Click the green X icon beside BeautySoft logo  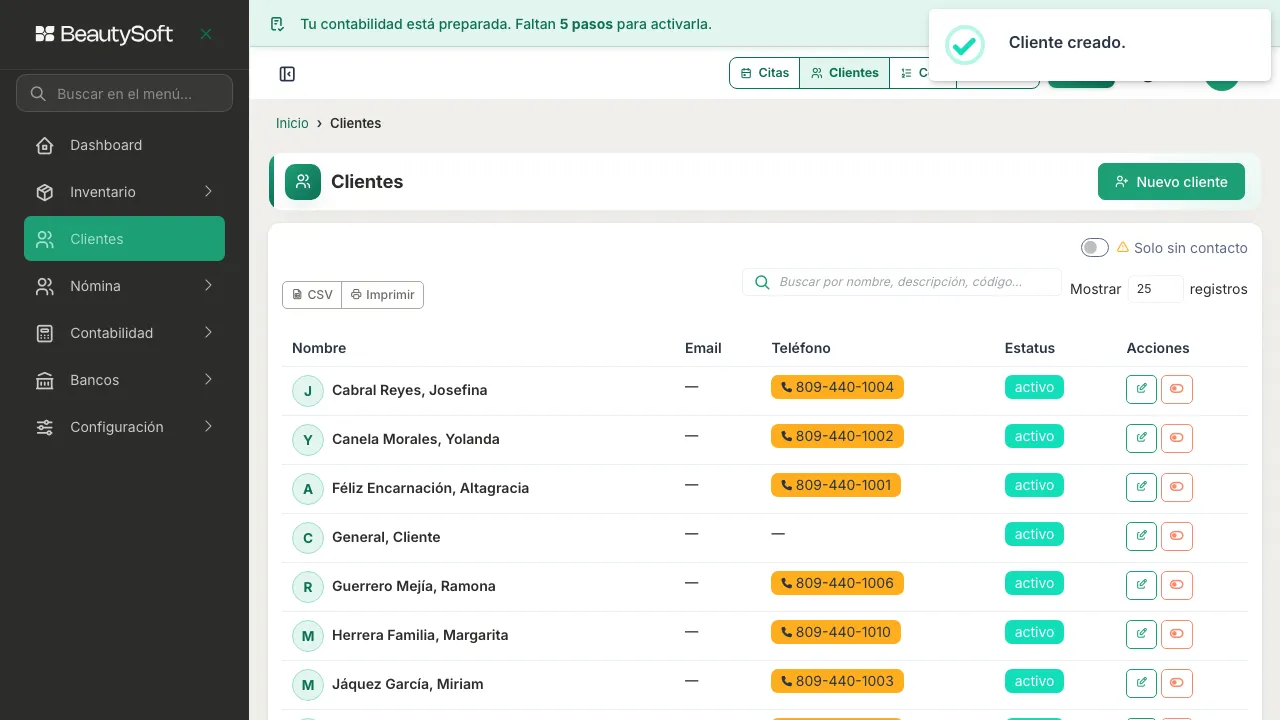206,34
